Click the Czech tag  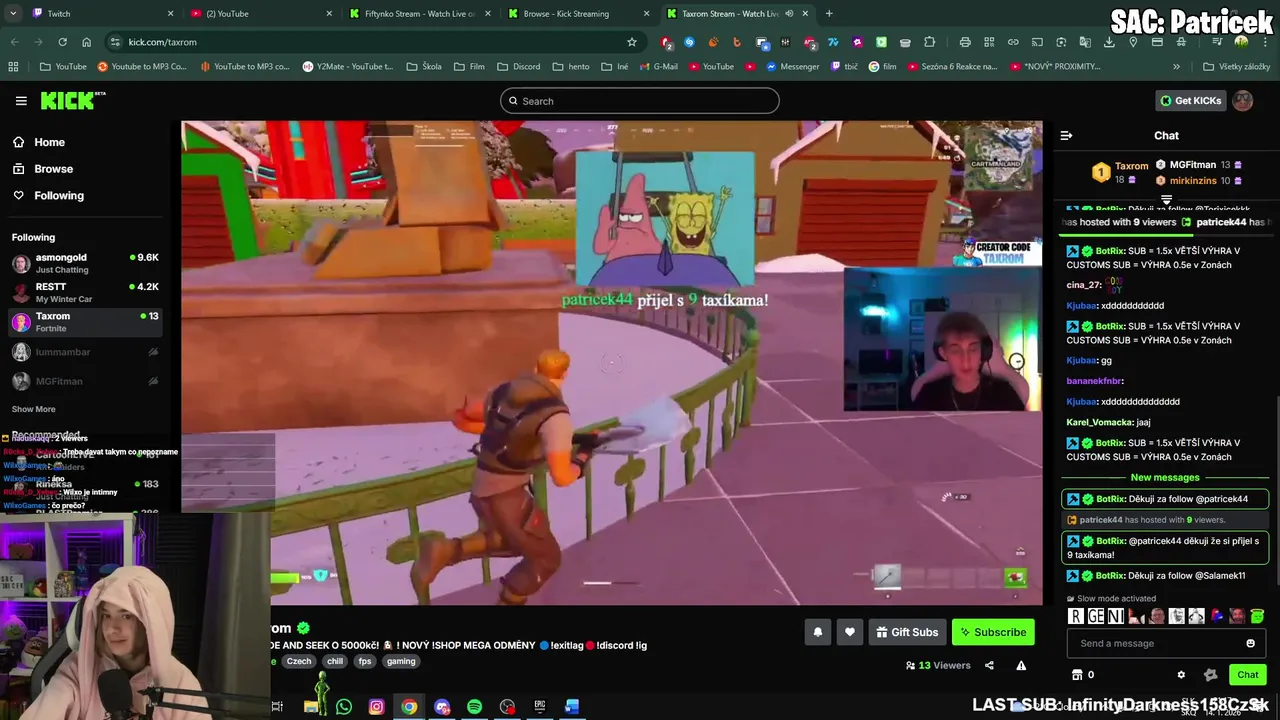pos(299,661)
